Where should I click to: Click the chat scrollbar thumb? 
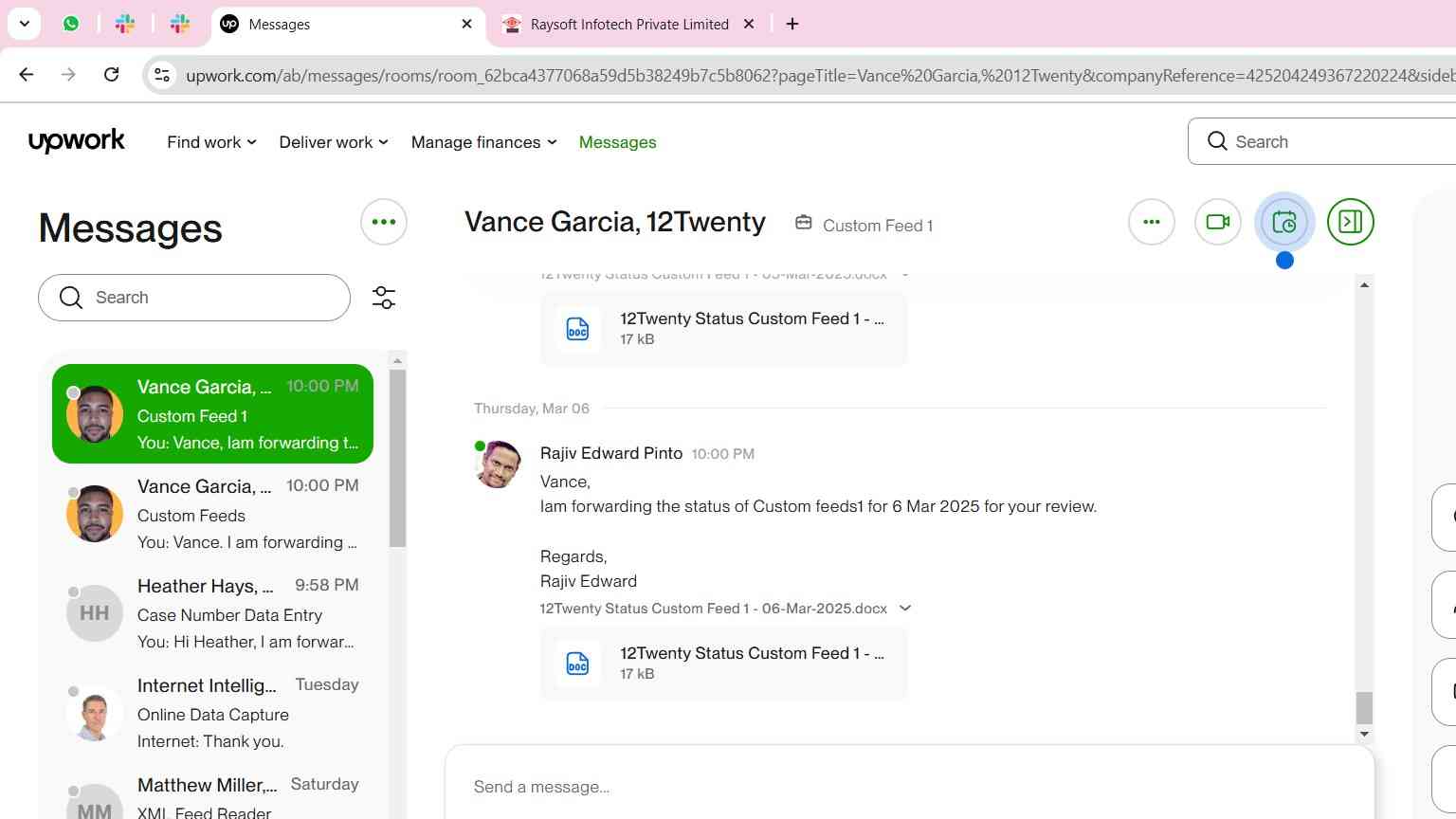[1364, 707]
